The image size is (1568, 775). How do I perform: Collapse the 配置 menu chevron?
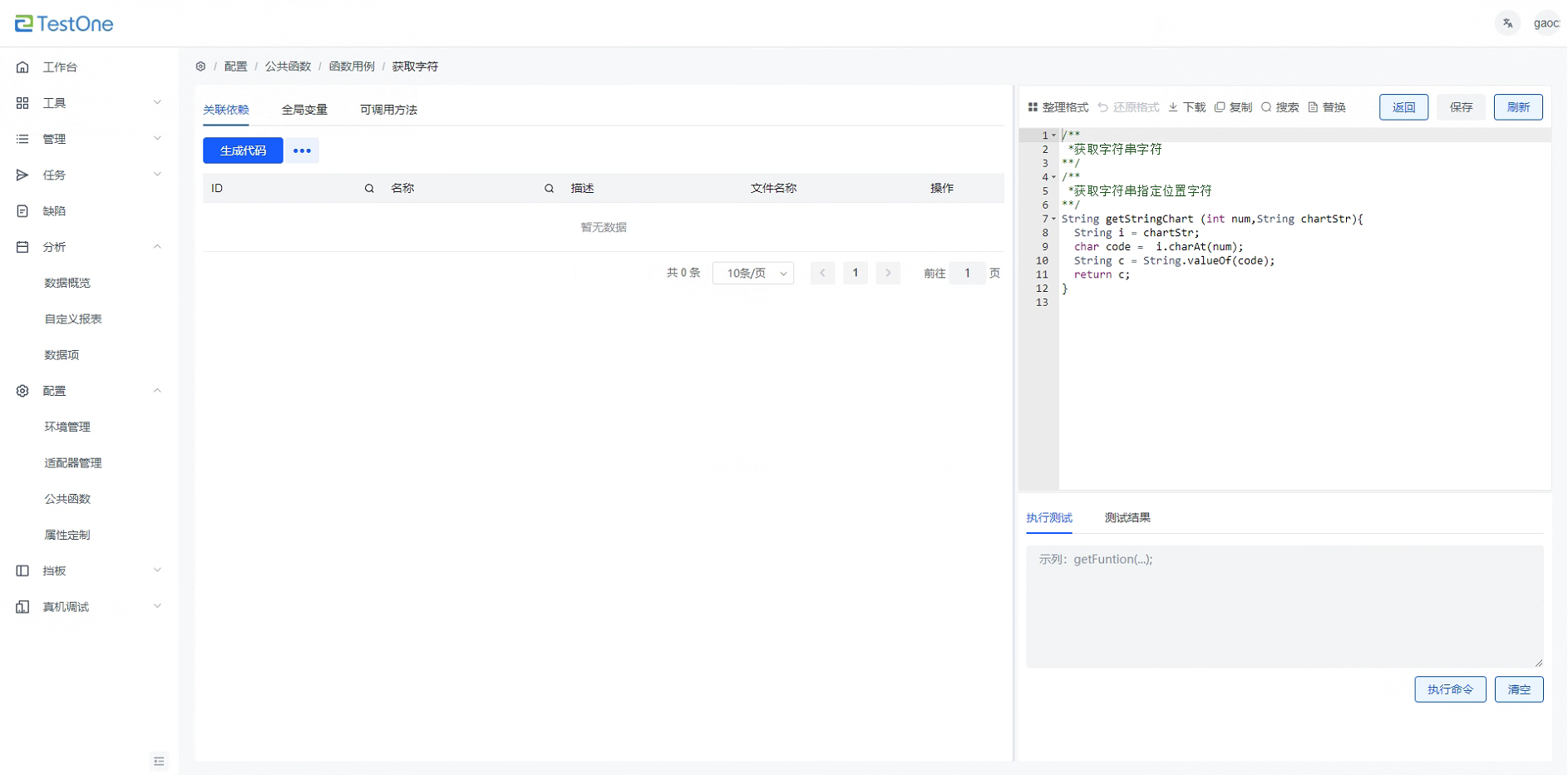(157, 390)
